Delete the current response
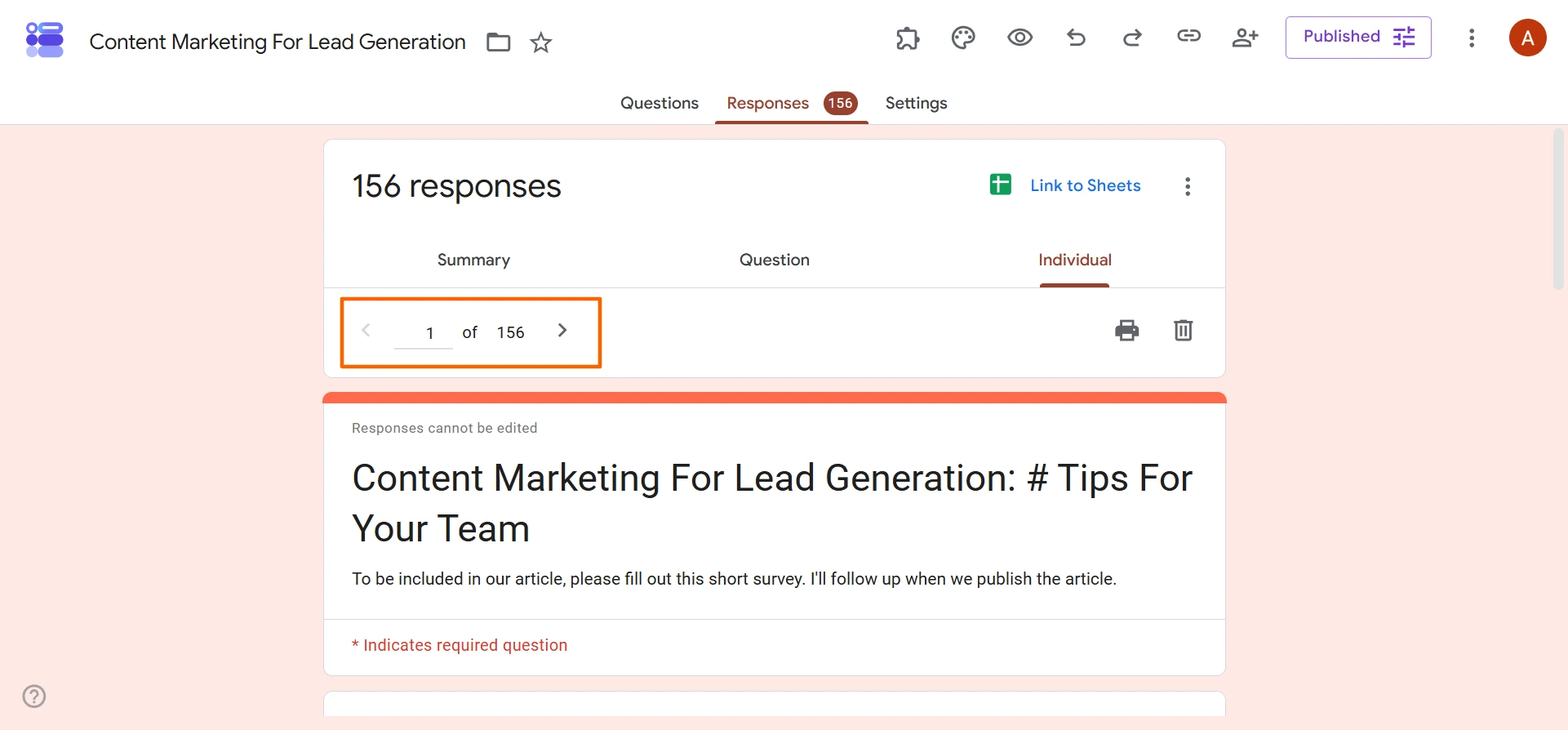Image resolution: width=1568 pixels, height=730 pixels. [x=1183, y=330]
